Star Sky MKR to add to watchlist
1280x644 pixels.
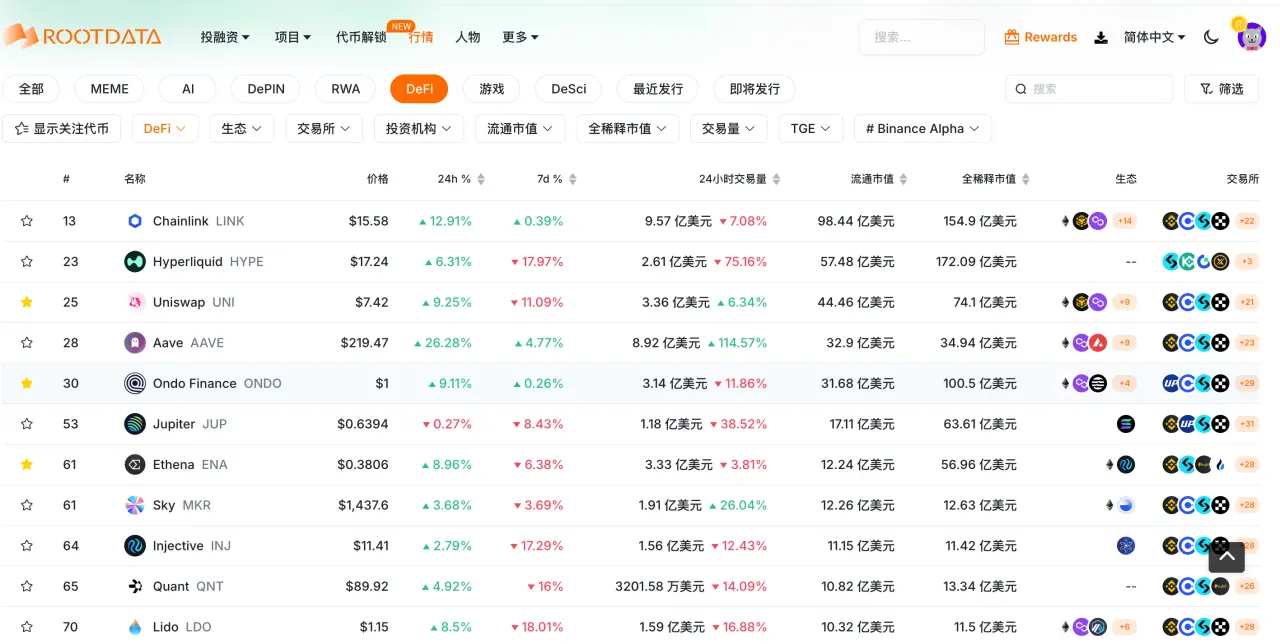click(x=27, y=505)
